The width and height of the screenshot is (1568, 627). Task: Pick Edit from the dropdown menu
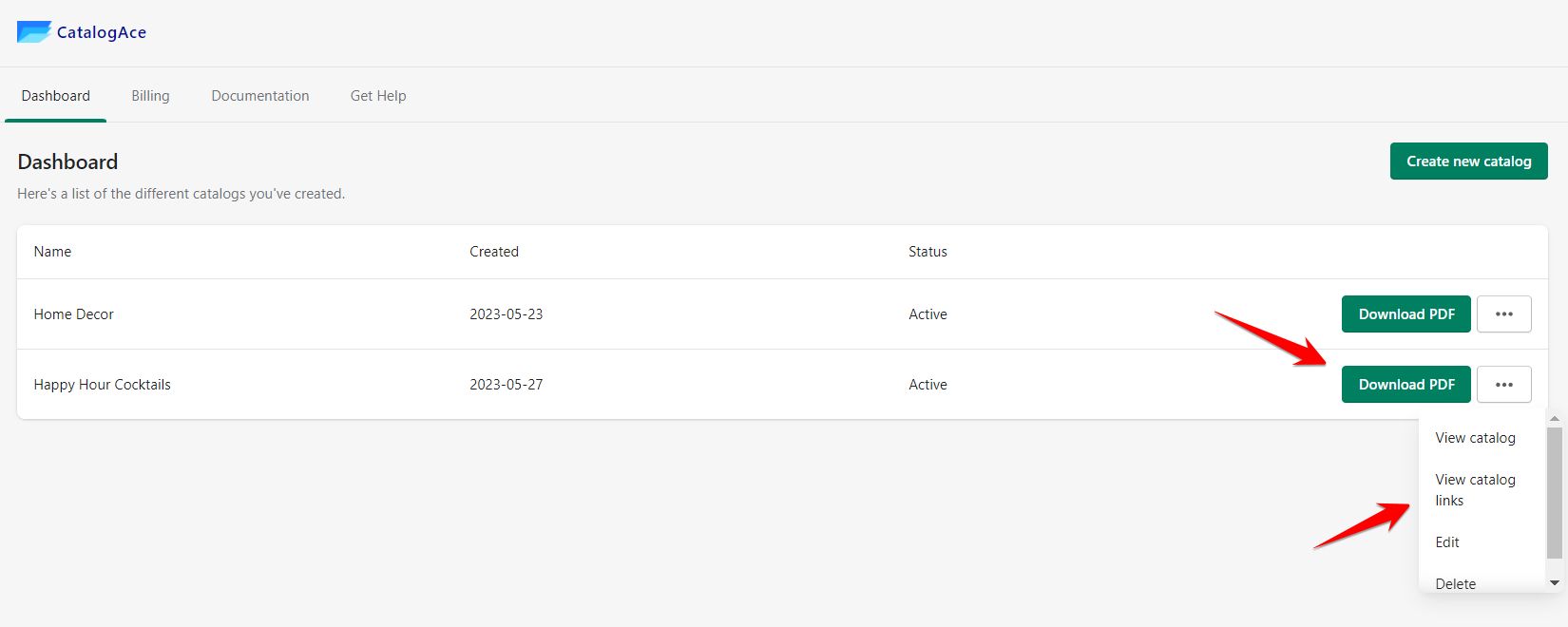click(x=1447, y=542)
